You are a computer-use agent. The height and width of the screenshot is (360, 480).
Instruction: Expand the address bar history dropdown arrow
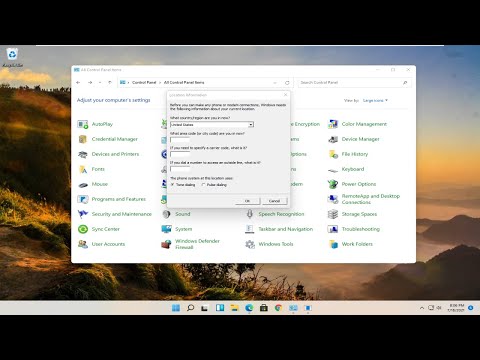pos(275,83)
